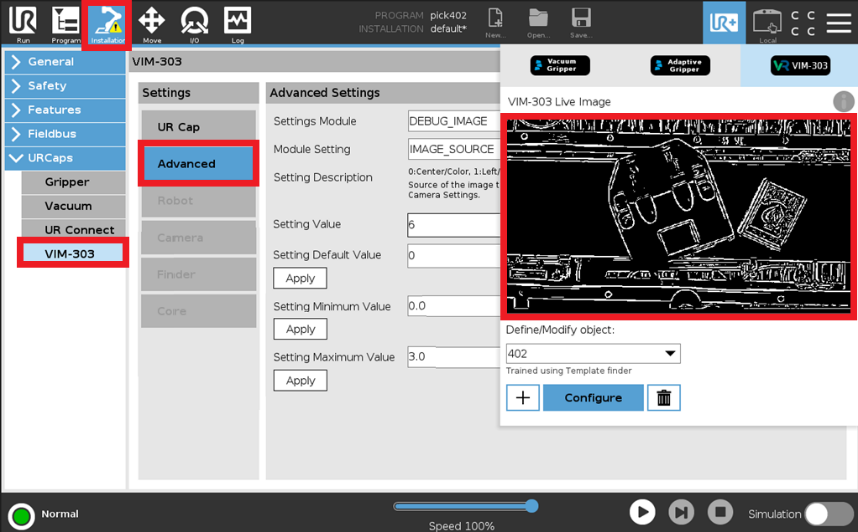Viewport: 858px width, 532px height.
Task: Click the Setting Maximum Value field
Action: pyautogui.click(x=454, y=356)
